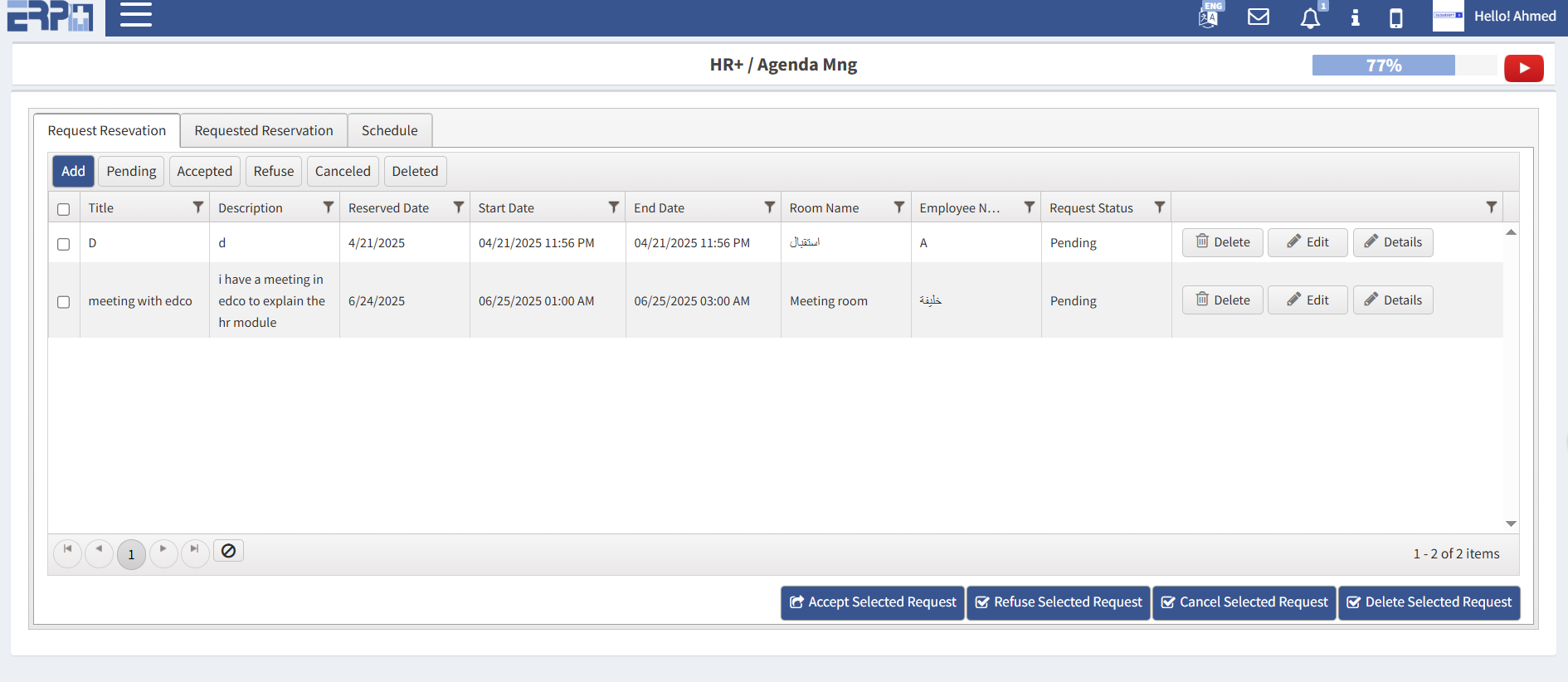Click the info icon in header
This screenshot has width=1568, height=682.
click(1355, 17)
